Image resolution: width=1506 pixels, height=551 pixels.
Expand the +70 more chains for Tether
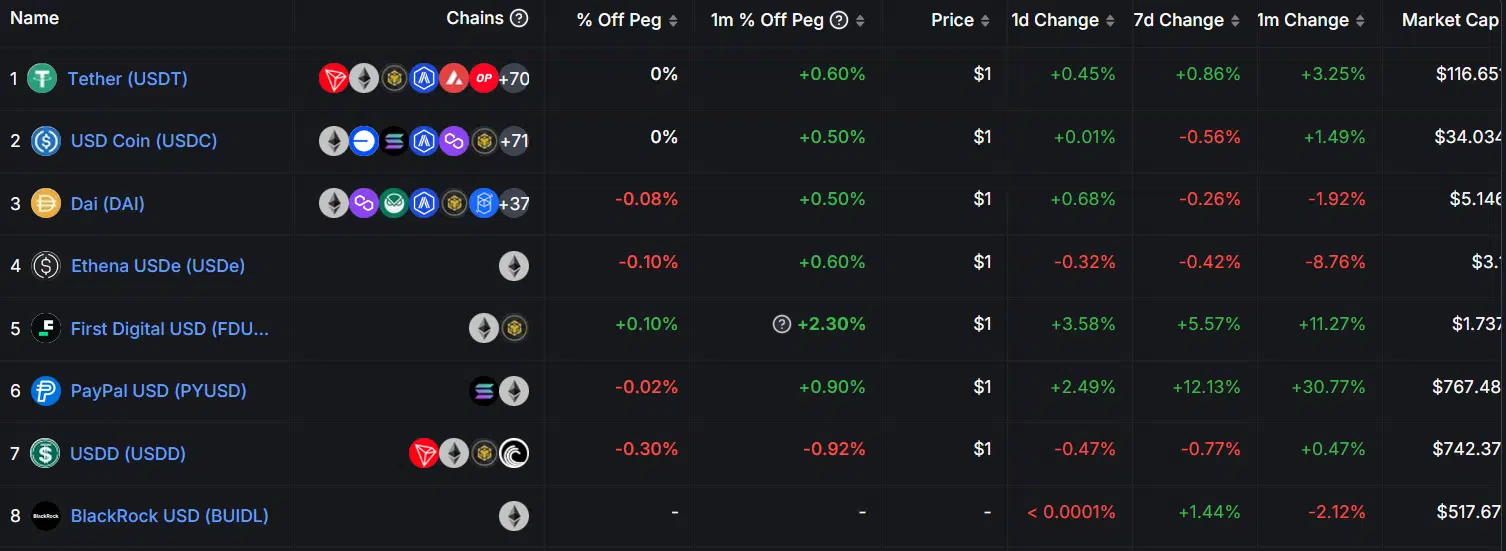(x=514, y=78)
